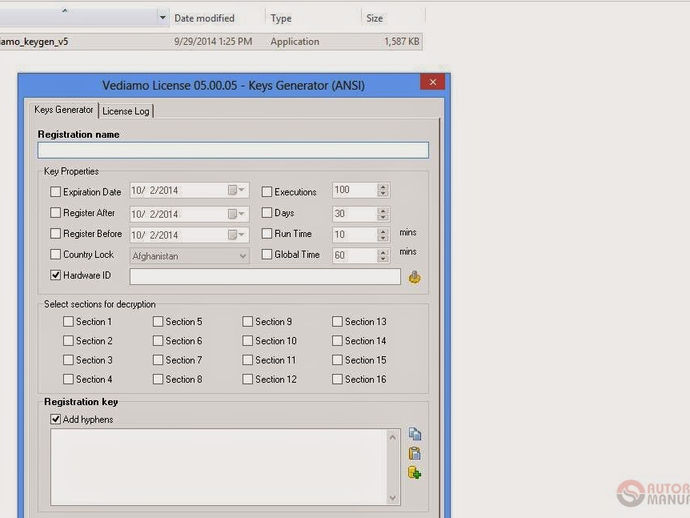This screenshot has width=690, height=518.
Task: Enable the Register After checkbox
Action: click(55, 213)
